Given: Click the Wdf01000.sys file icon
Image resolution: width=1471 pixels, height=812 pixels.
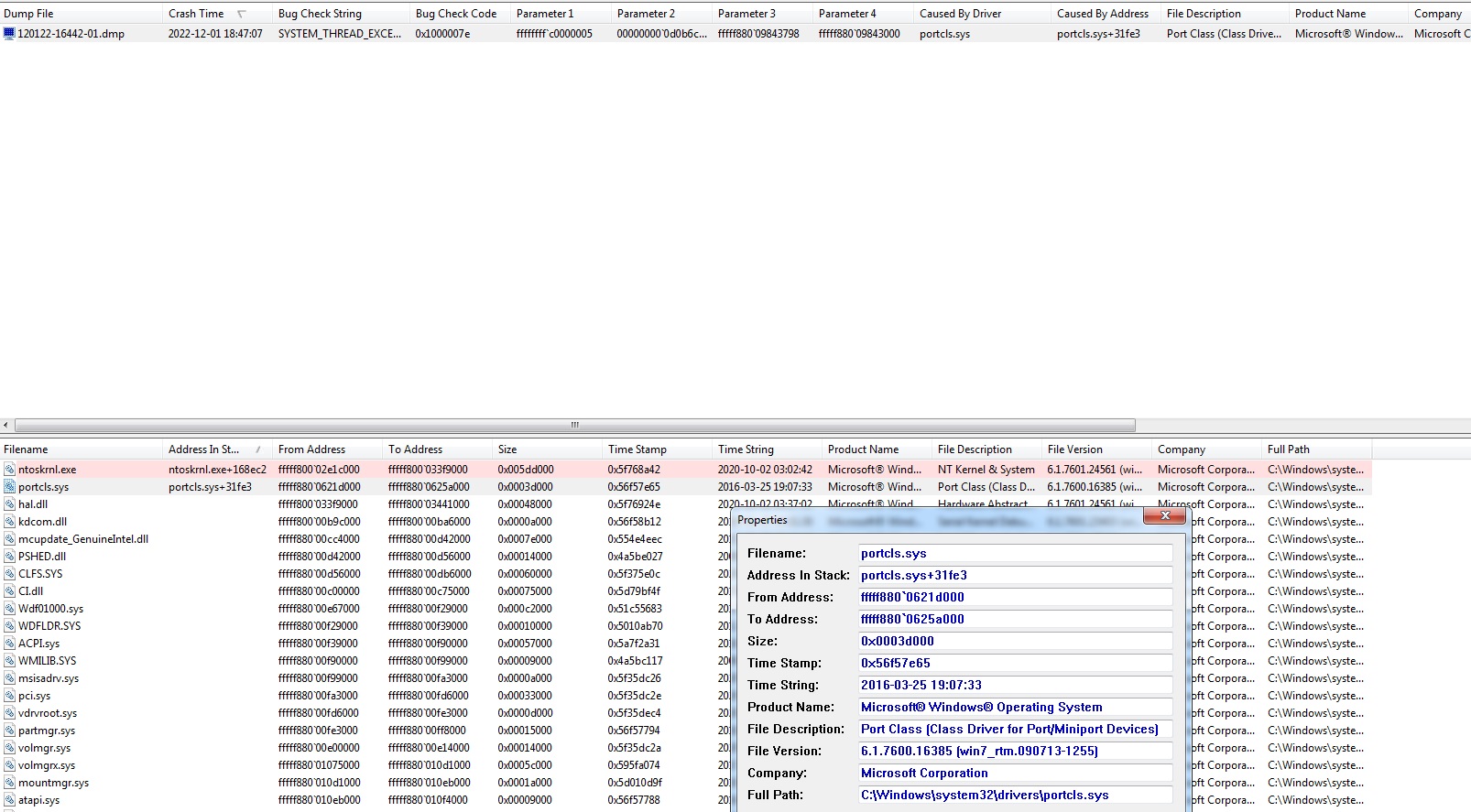Looking at the screenshot, I should coord(9,609).
